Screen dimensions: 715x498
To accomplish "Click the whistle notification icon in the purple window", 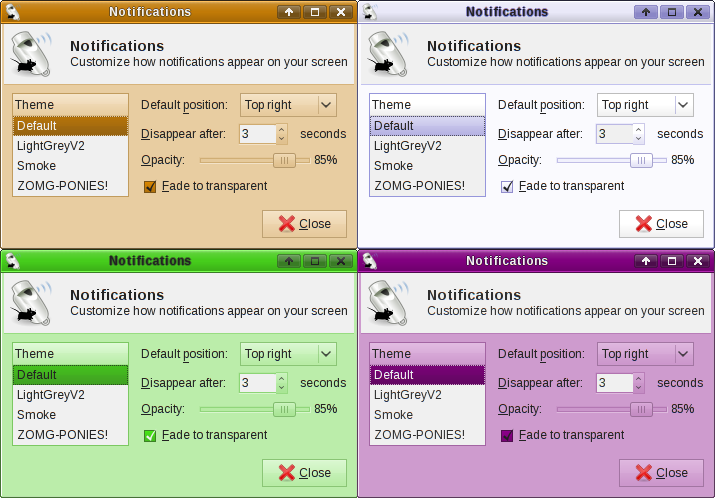I will point(388,303).
